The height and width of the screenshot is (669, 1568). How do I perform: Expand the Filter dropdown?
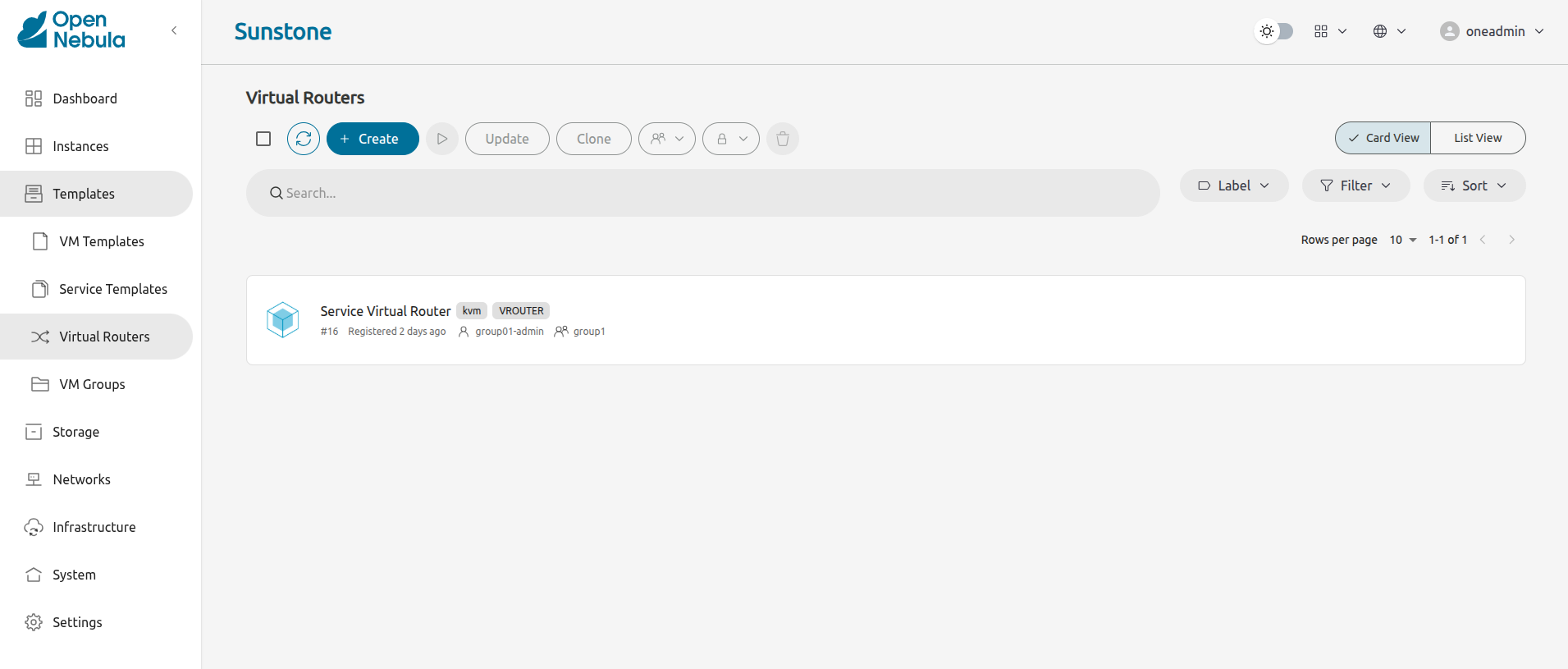[1355, 186]
